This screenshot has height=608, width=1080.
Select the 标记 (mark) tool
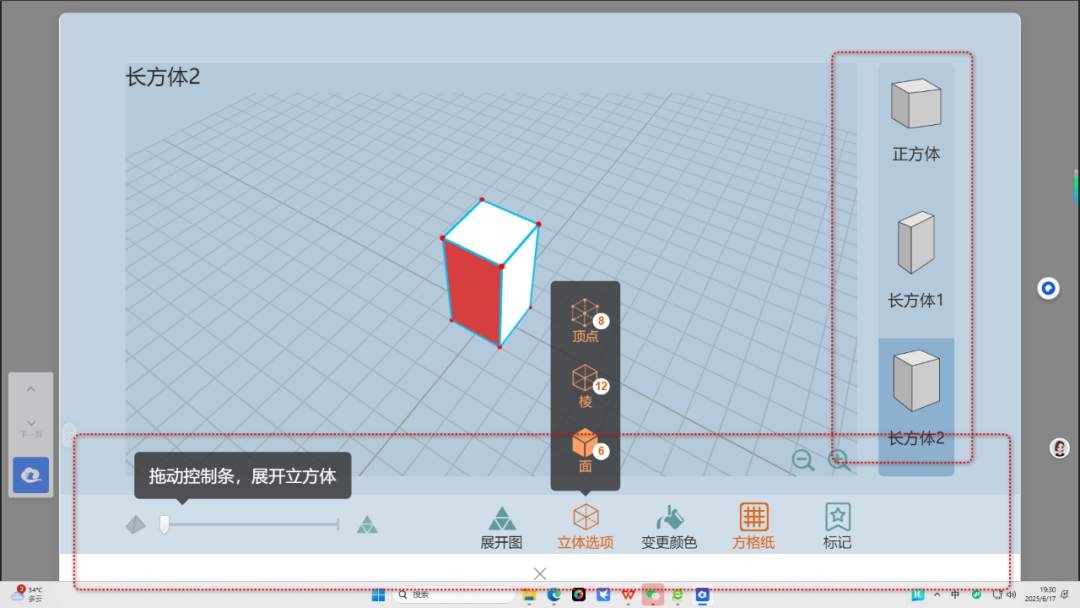click(x=836, y=524)
